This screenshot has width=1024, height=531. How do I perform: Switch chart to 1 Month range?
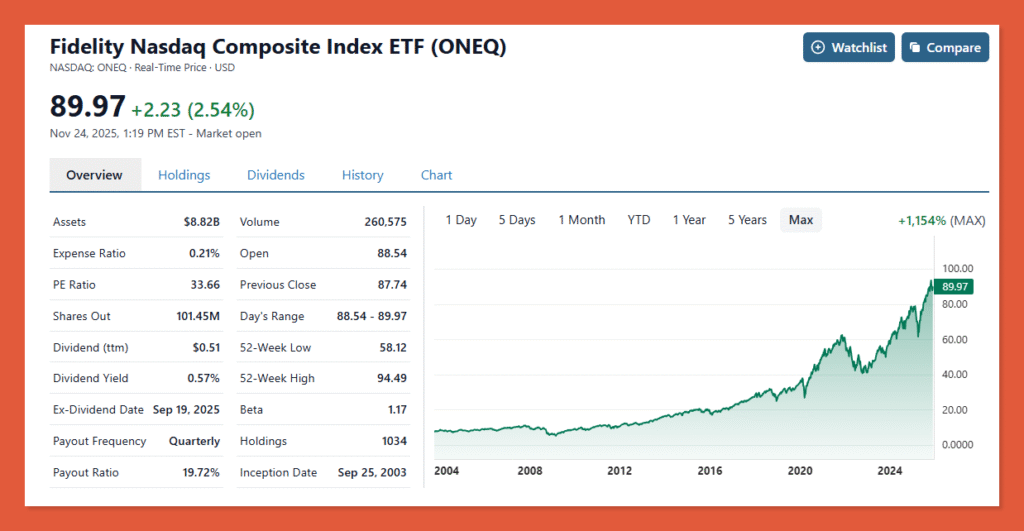pyautogui.click(x=581, y=220)
